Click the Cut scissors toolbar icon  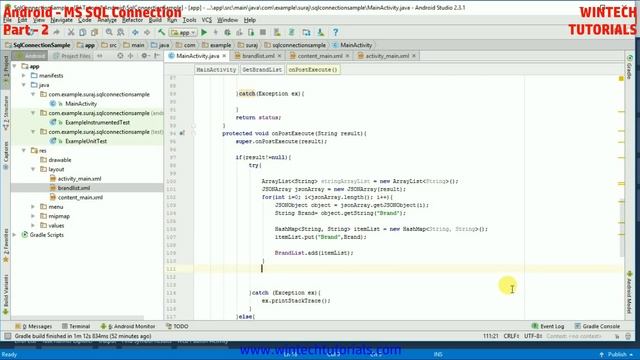click(71, 32)
